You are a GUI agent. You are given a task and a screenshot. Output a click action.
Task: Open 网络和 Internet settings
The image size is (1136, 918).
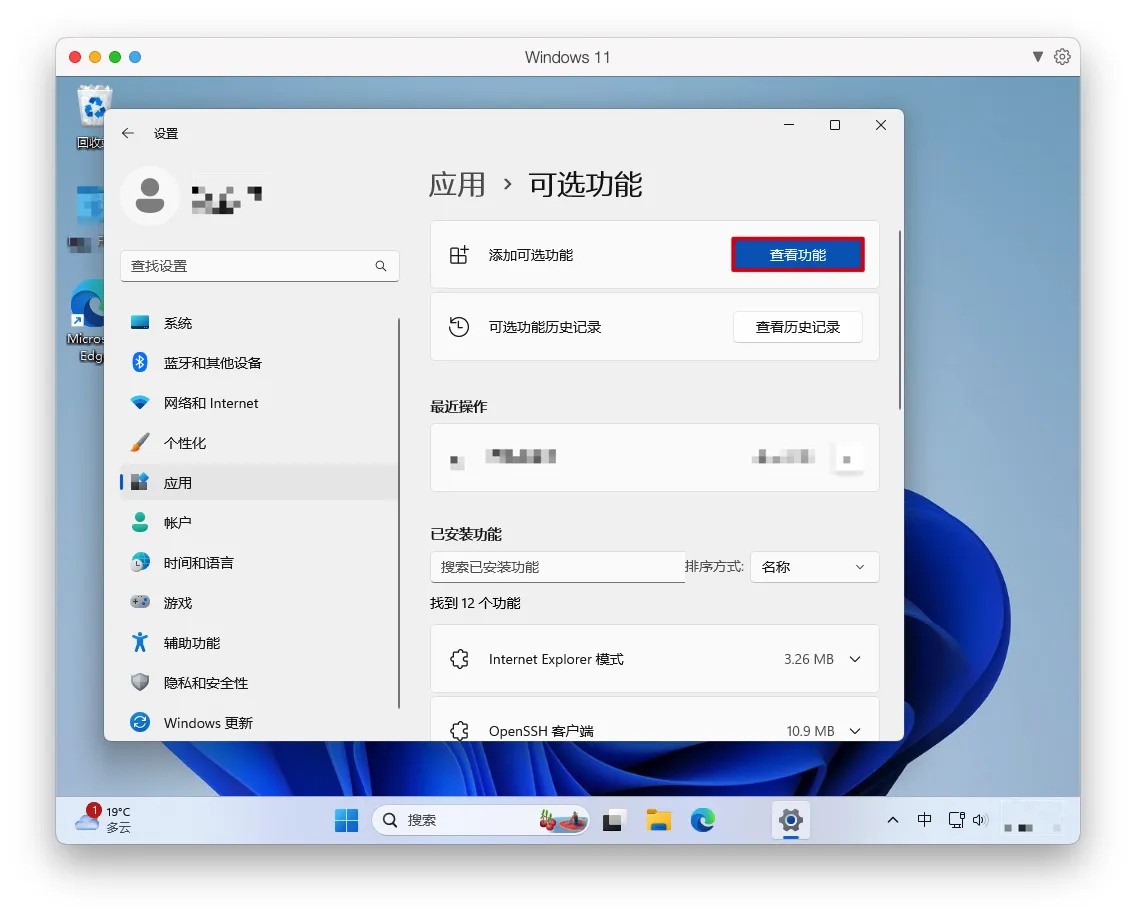point(259,403)
